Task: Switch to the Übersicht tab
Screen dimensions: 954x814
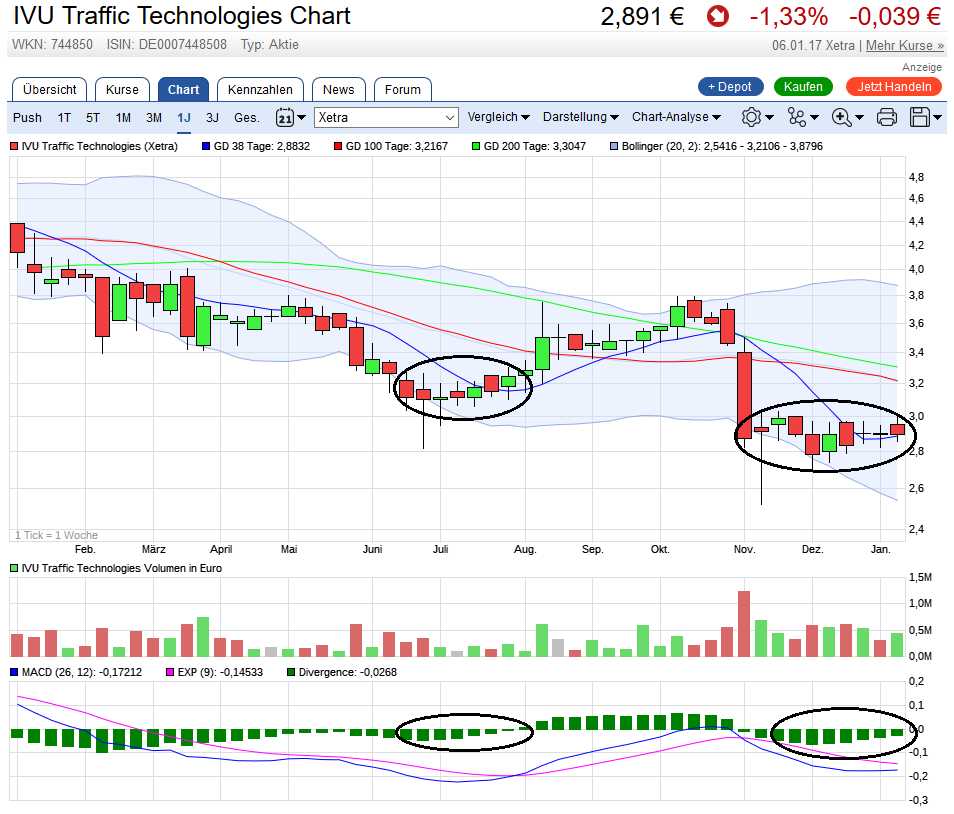Action: [50, 89]
